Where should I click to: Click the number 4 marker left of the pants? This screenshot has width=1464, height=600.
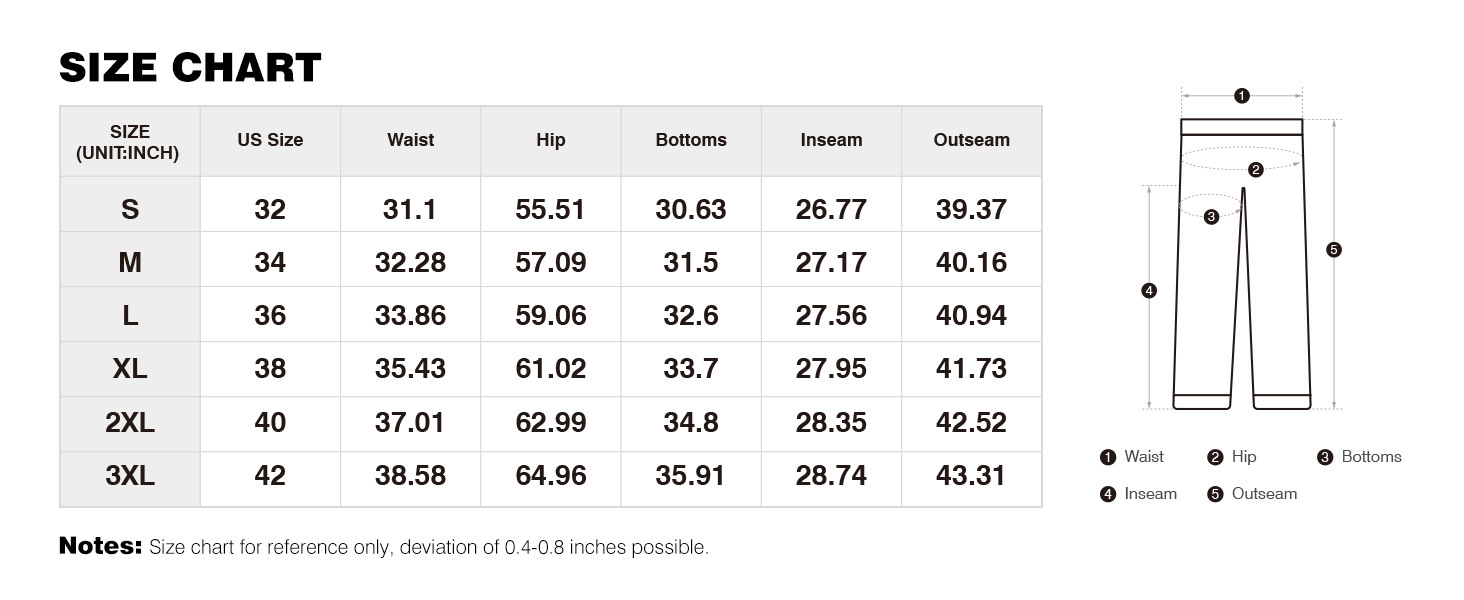[x=1149, y=291]
